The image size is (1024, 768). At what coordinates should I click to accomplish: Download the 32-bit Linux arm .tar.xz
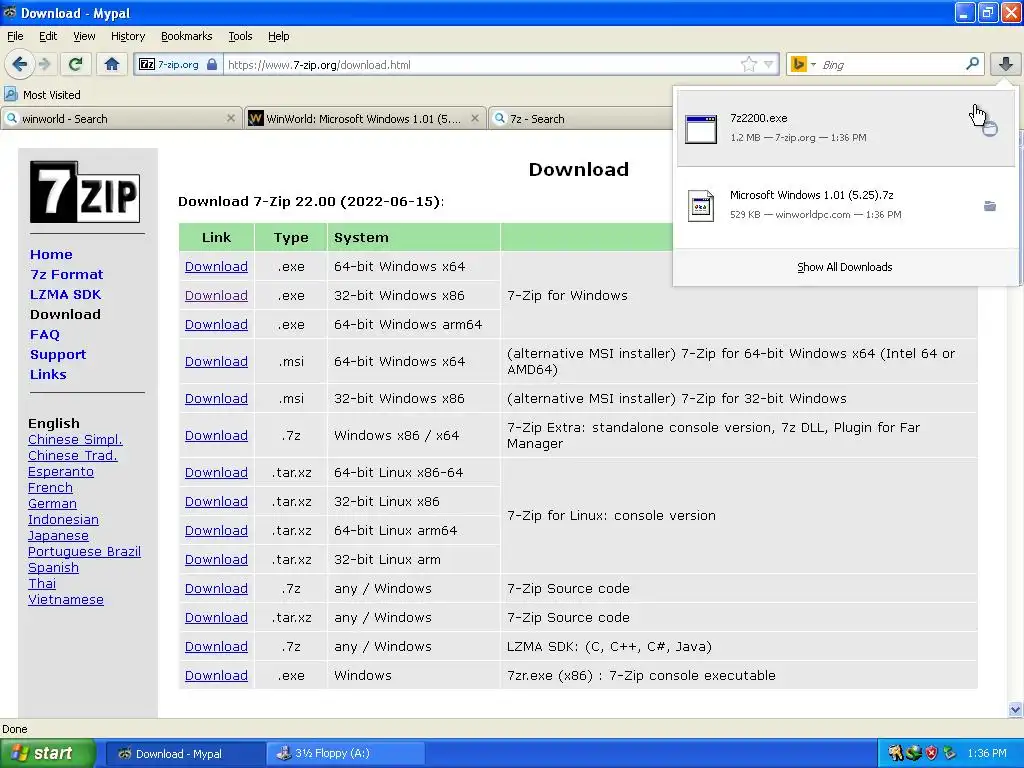tap(216, 560)
